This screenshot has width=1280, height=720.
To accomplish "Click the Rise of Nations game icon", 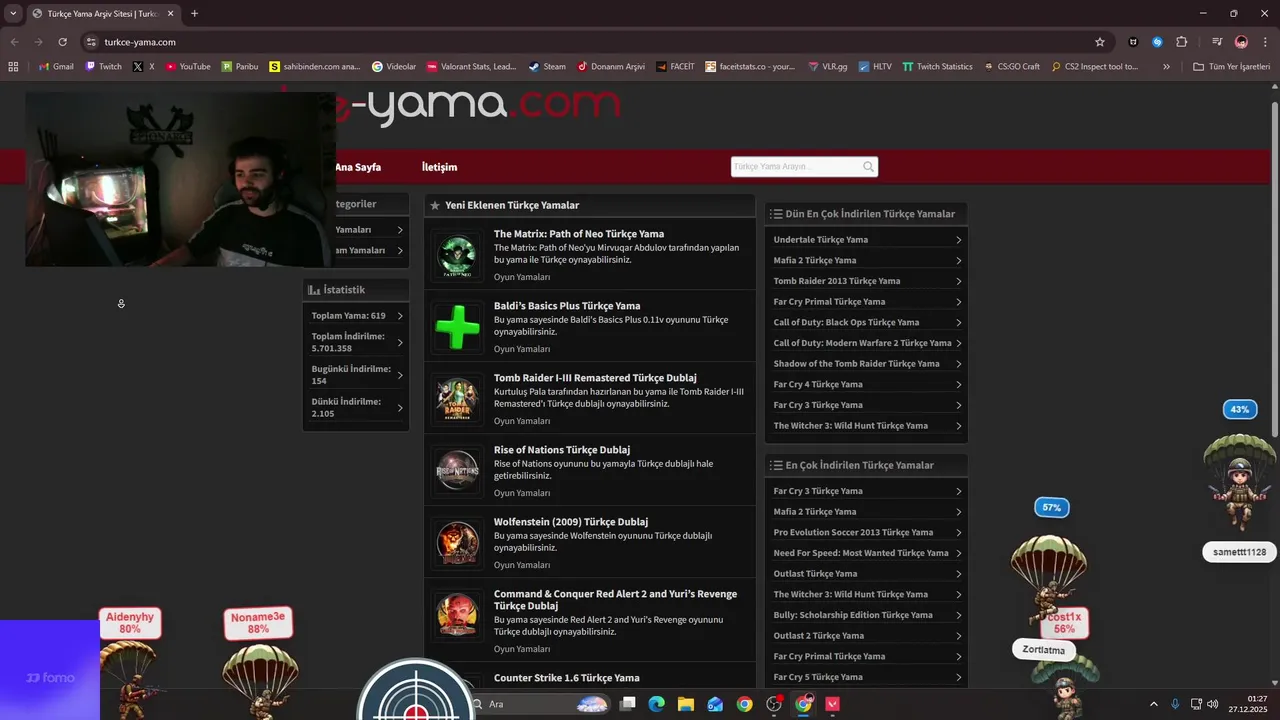I will pyautogui.click(x=458, y=472).
